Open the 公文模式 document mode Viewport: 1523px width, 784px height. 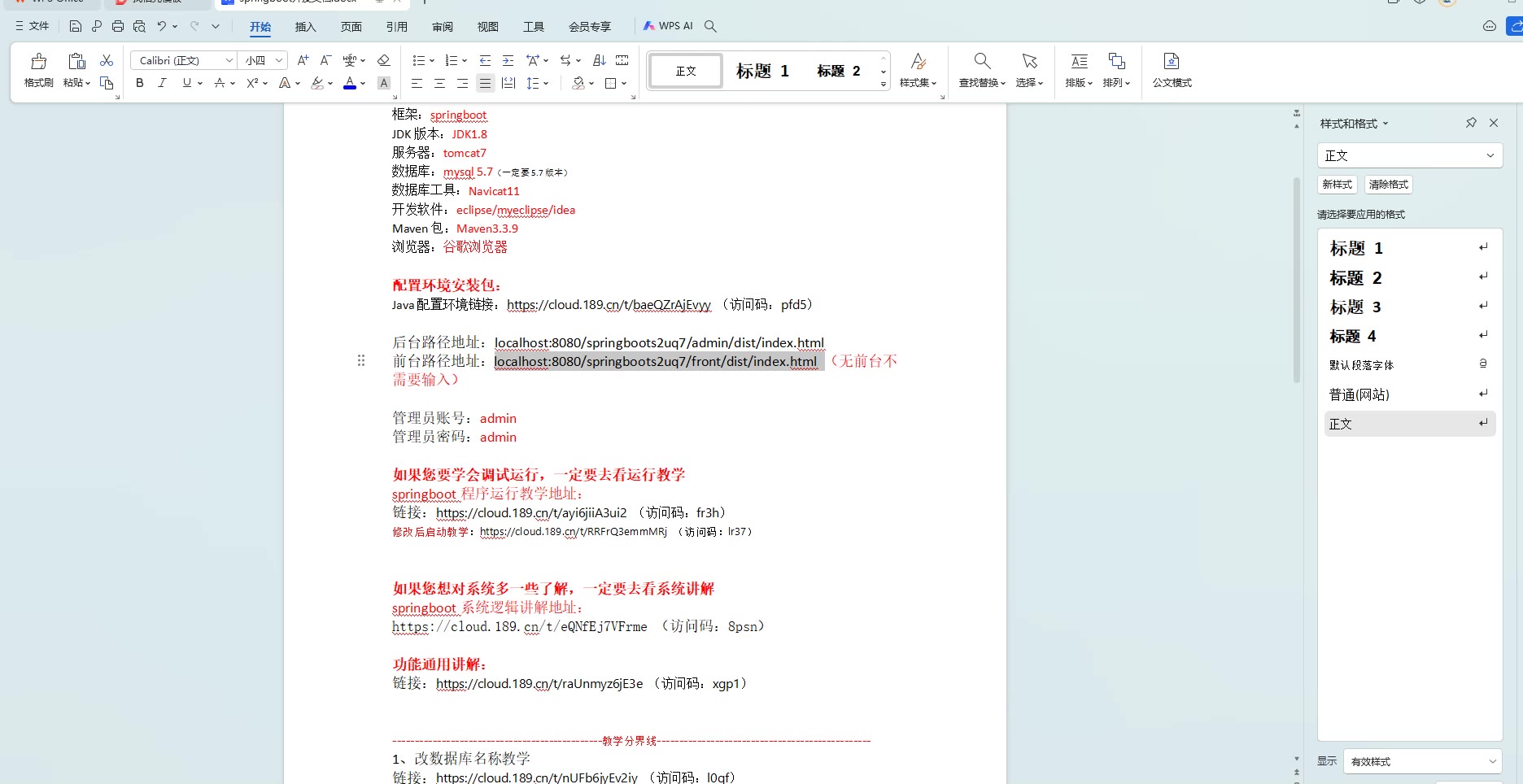(1172, 70)
